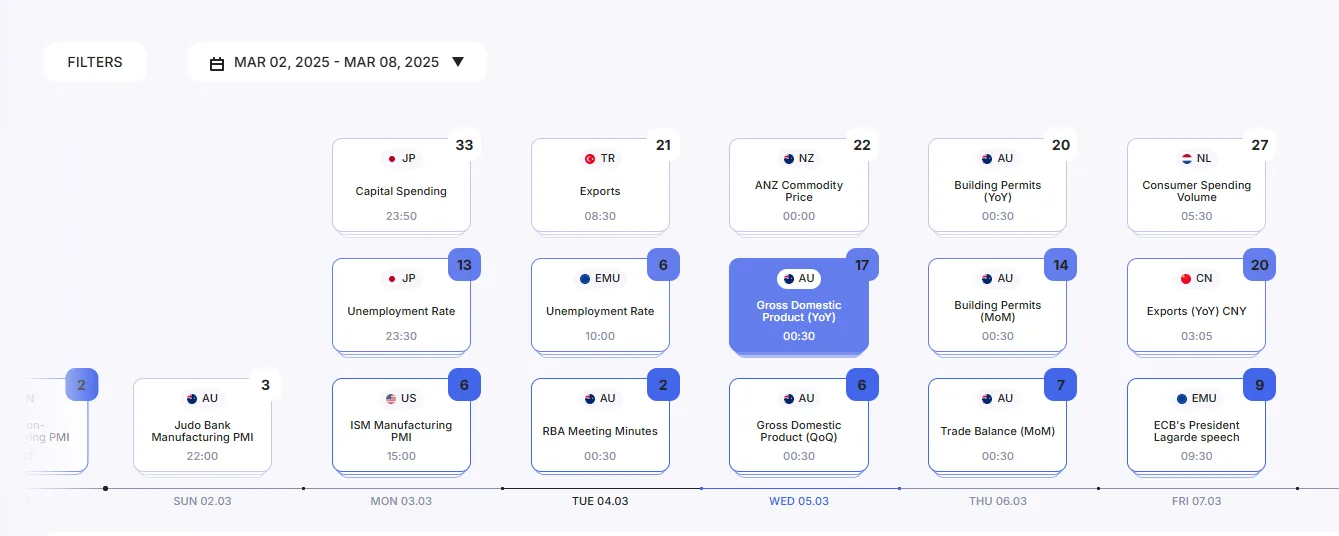Click the New Zealand flag on ANZ Commodity

[x=789, y=159]
